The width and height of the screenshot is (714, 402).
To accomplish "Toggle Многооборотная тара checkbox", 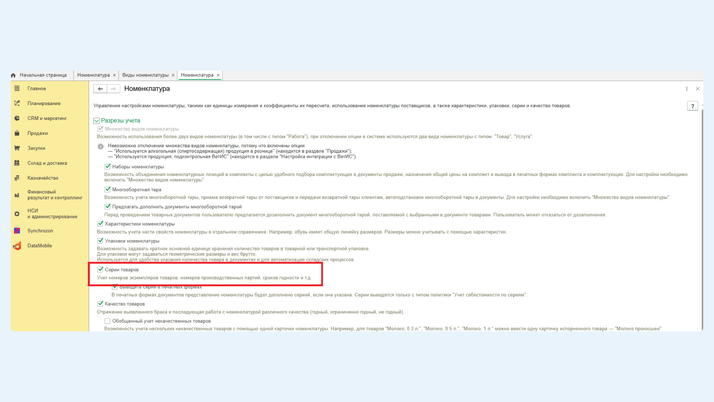I will (x=107, y=189).
